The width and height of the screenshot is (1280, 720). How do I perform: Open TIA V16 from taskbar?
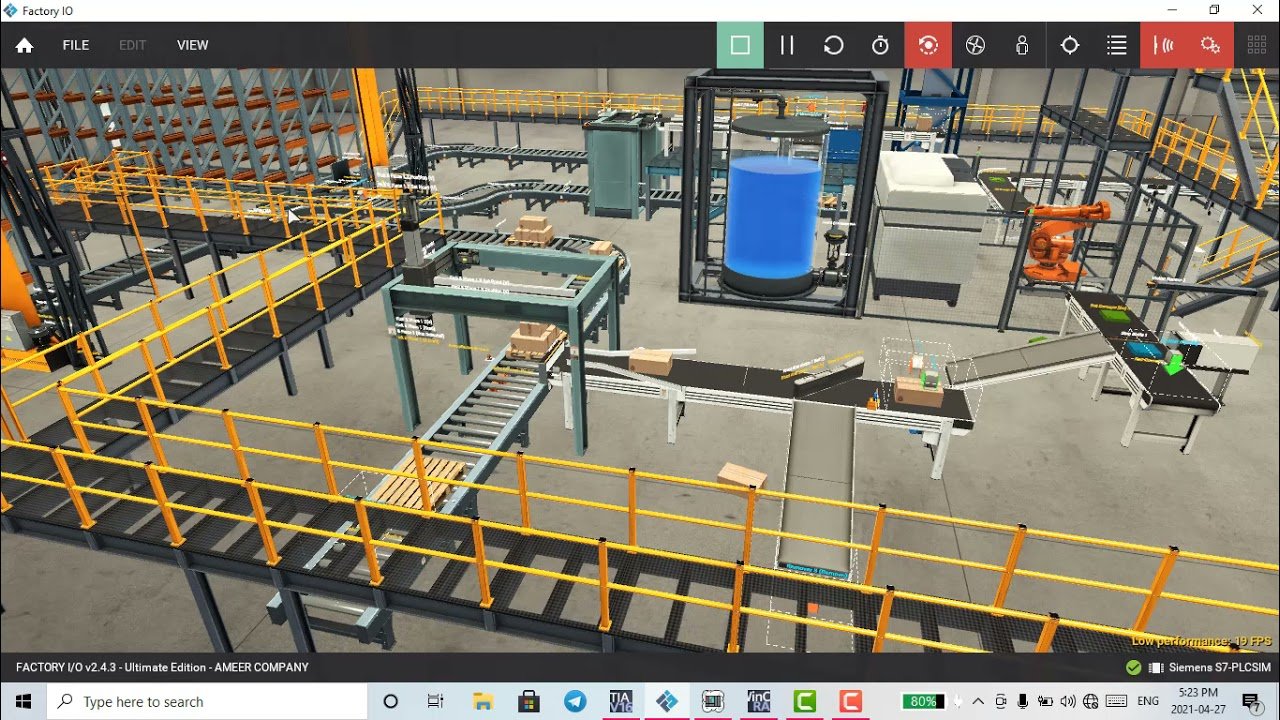620,702
